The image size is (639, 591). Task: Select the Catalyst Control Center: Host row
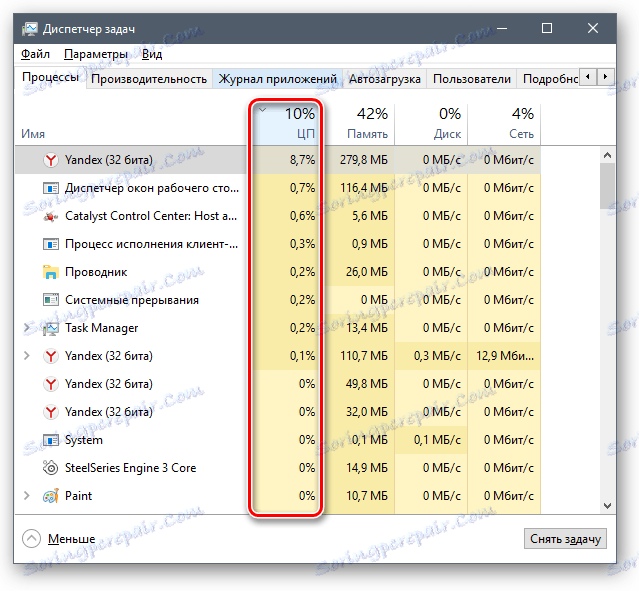[x=278, y=216]
